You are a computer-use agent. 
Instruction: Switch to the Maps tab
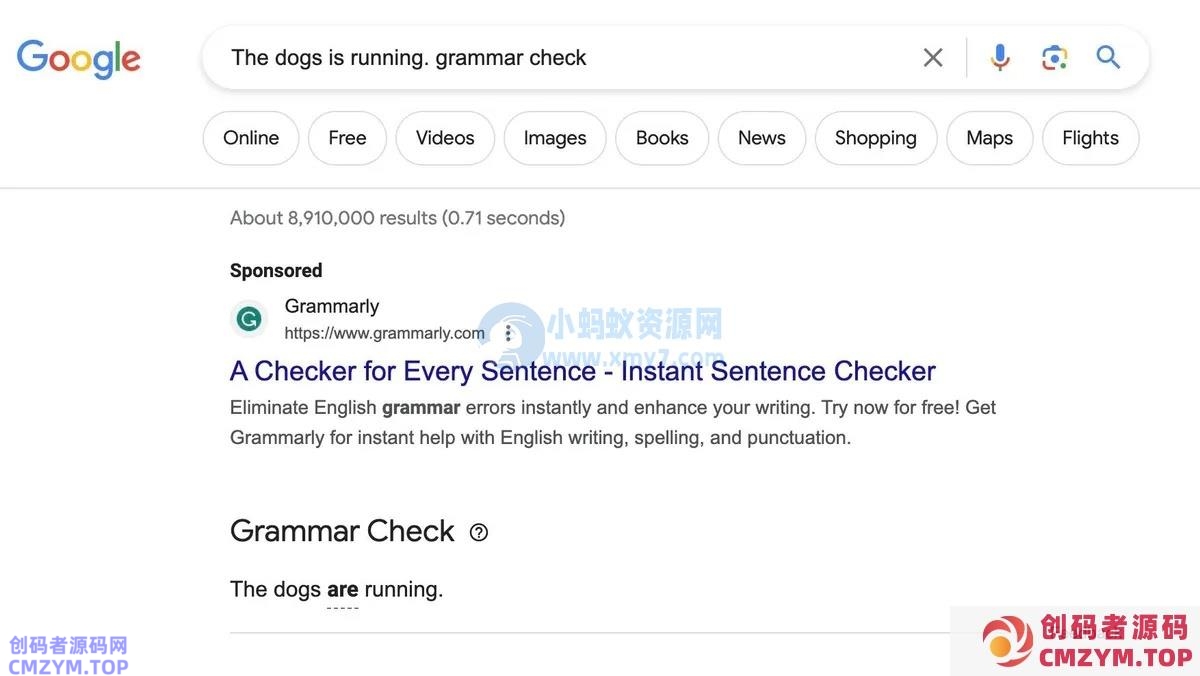tap(990, 138)
